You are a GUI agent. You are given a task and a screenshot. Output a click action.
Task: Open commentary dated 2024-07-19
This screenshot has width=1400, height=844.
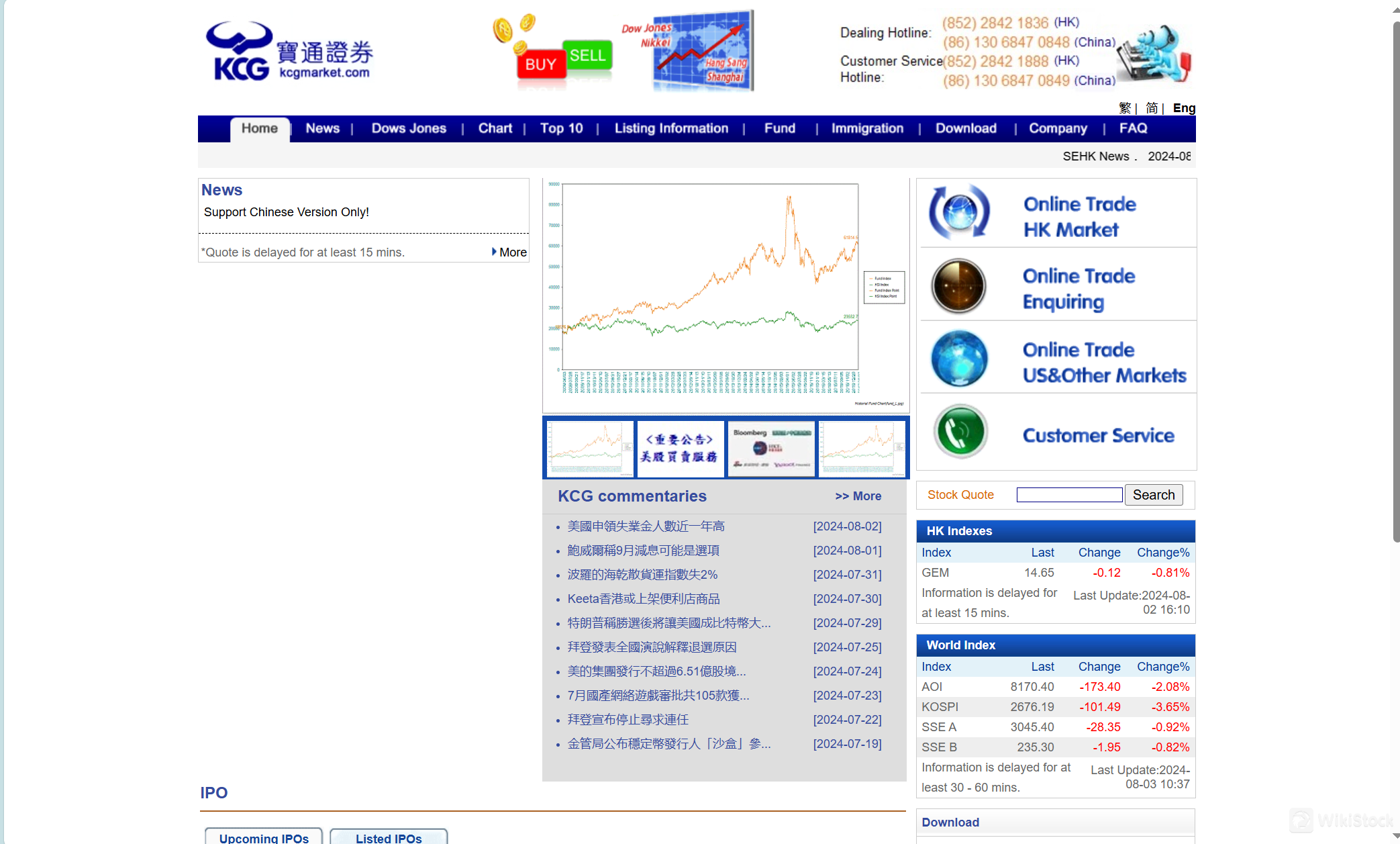pos(669,744)
